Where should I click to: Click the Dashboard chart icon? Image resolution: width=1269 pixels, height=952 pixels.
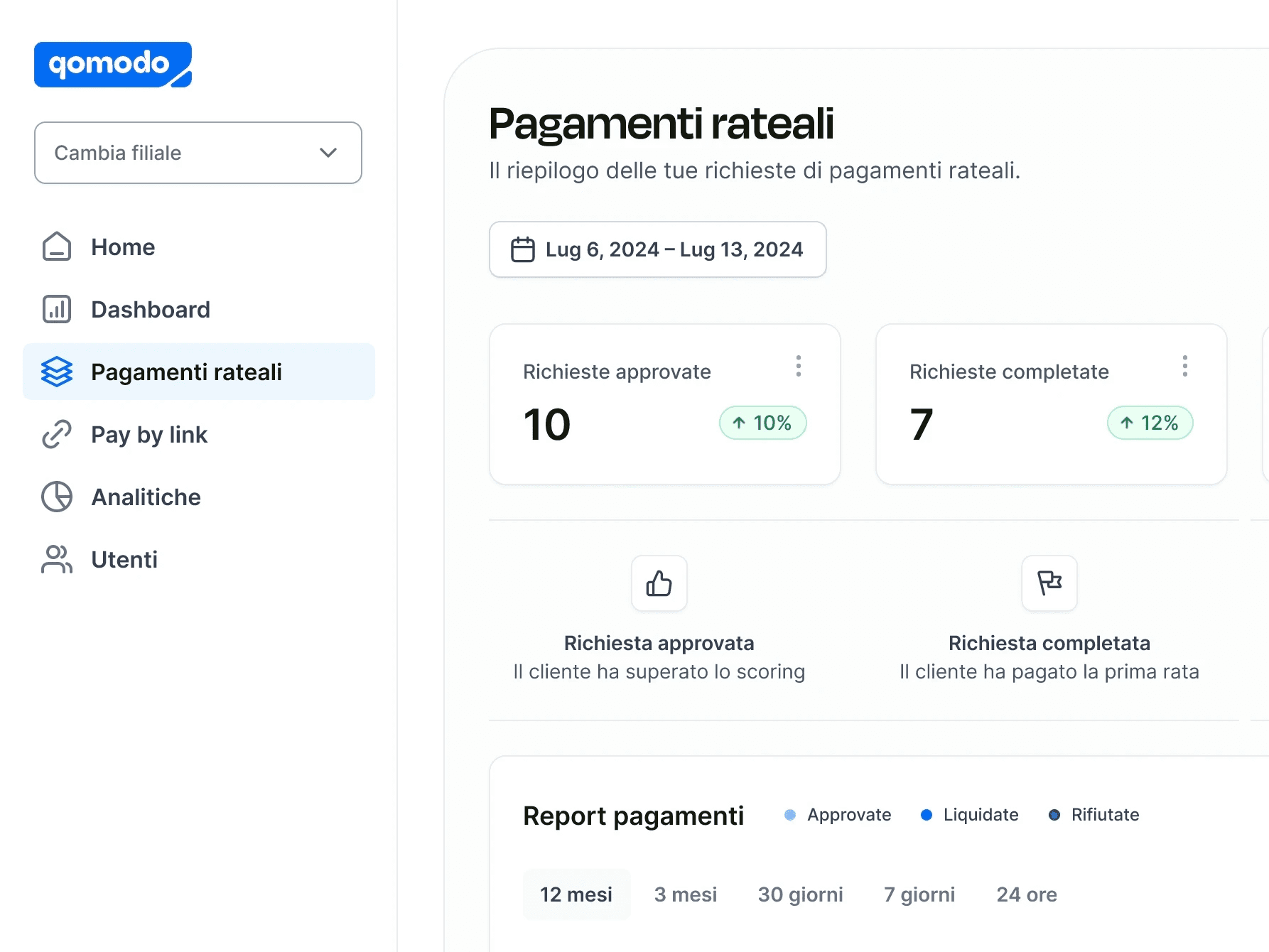(x=57, y=310)
